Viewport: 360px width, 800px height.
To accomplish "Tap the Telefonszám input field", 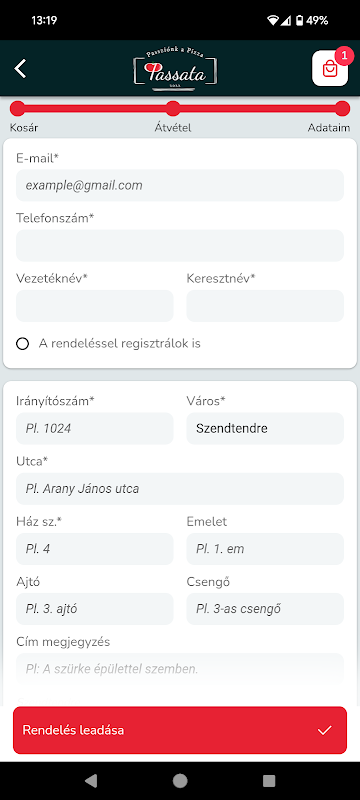I will (180, 245).
